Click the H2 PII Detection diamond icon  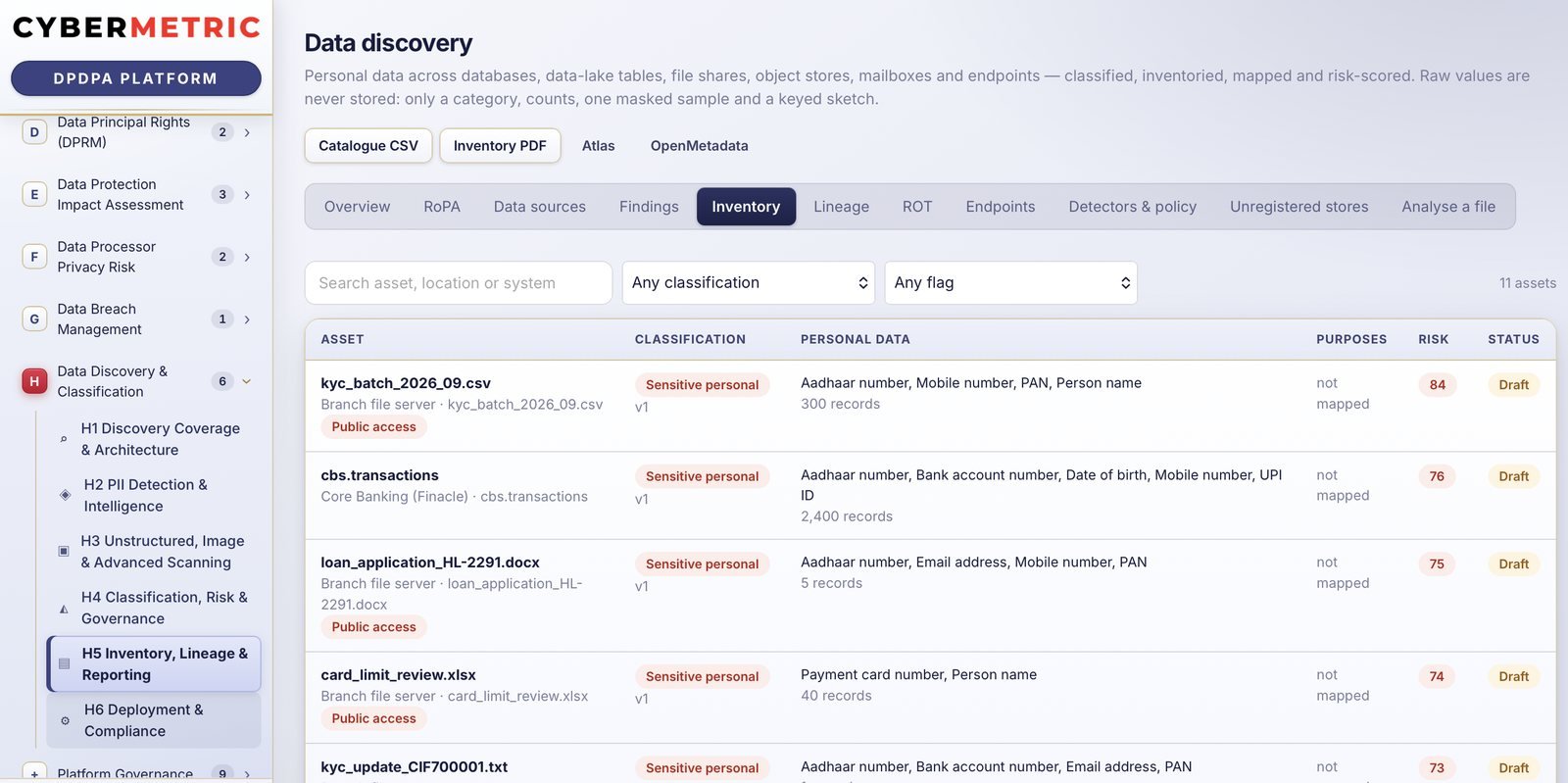[65, 495]
